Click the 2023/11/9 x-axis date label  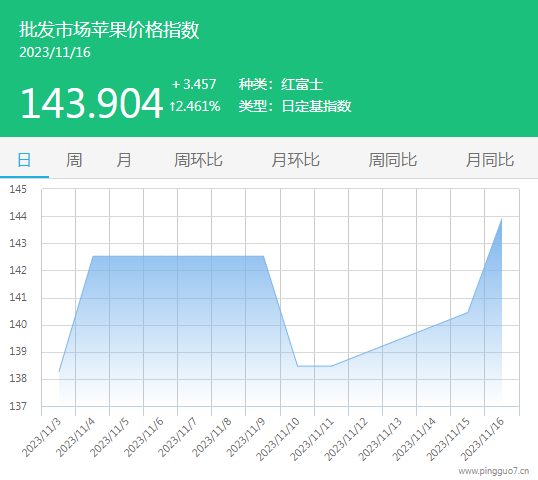[246, 437]
